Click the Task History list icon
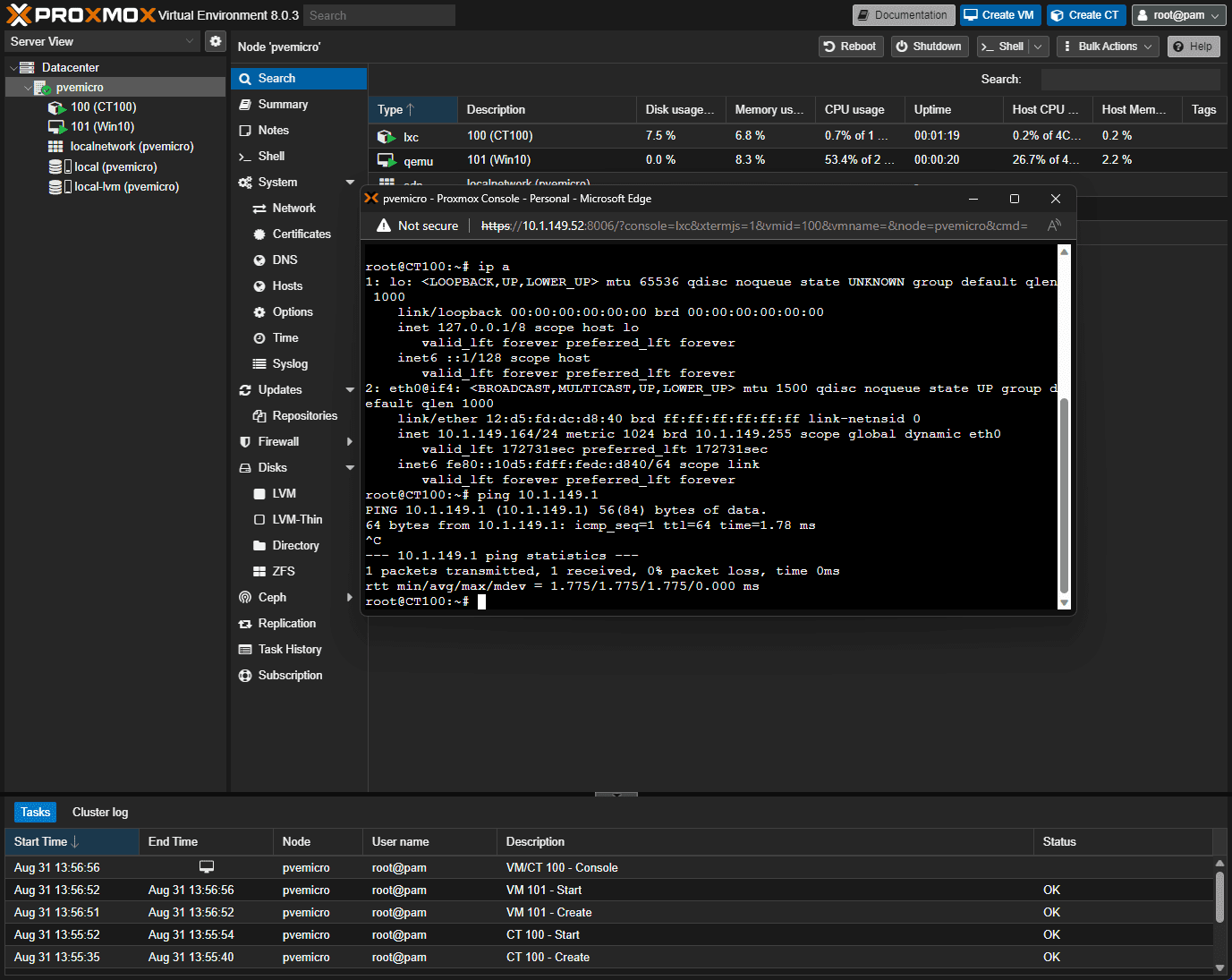 [245, 649]
